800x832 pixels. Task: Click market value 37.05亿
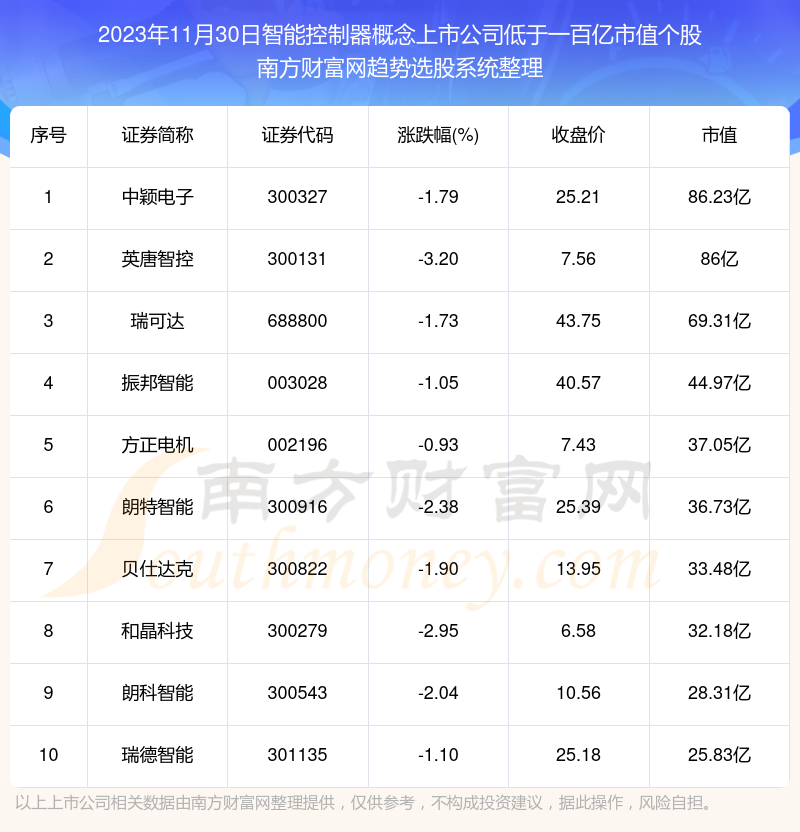point(719,446)
